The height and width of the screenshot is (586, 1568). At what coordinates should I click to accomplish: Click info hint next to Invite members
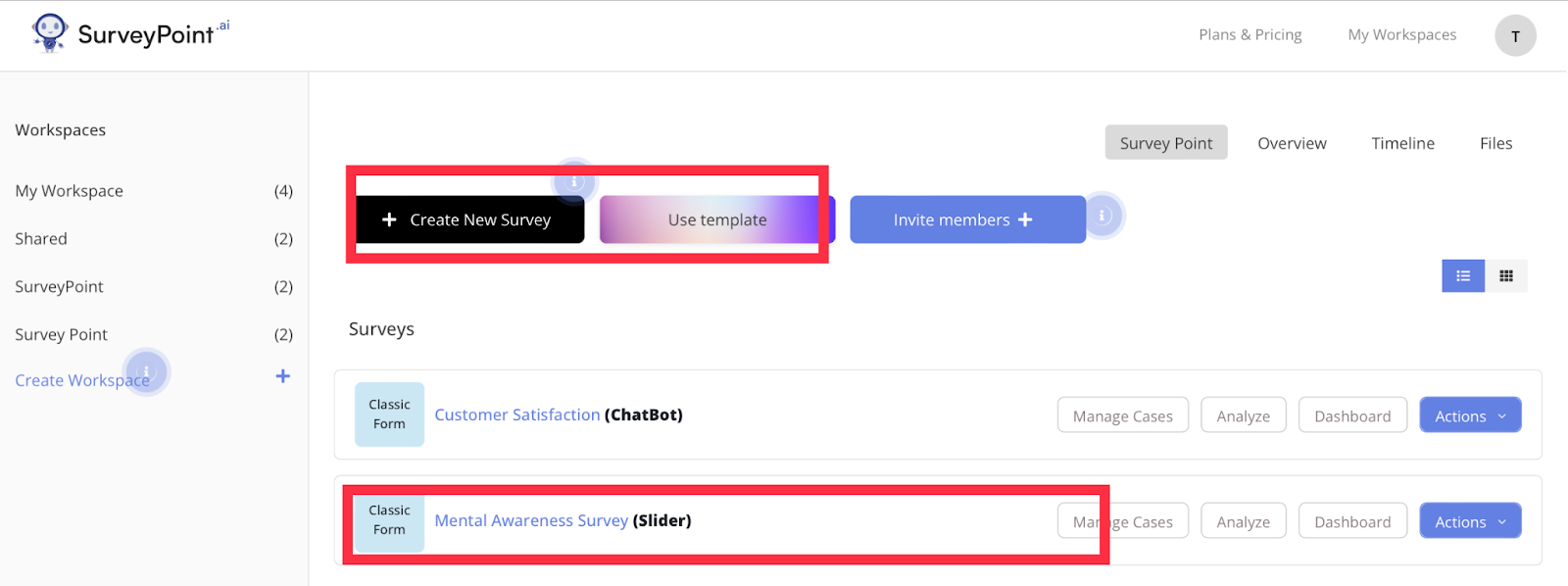click(1102, 216)
